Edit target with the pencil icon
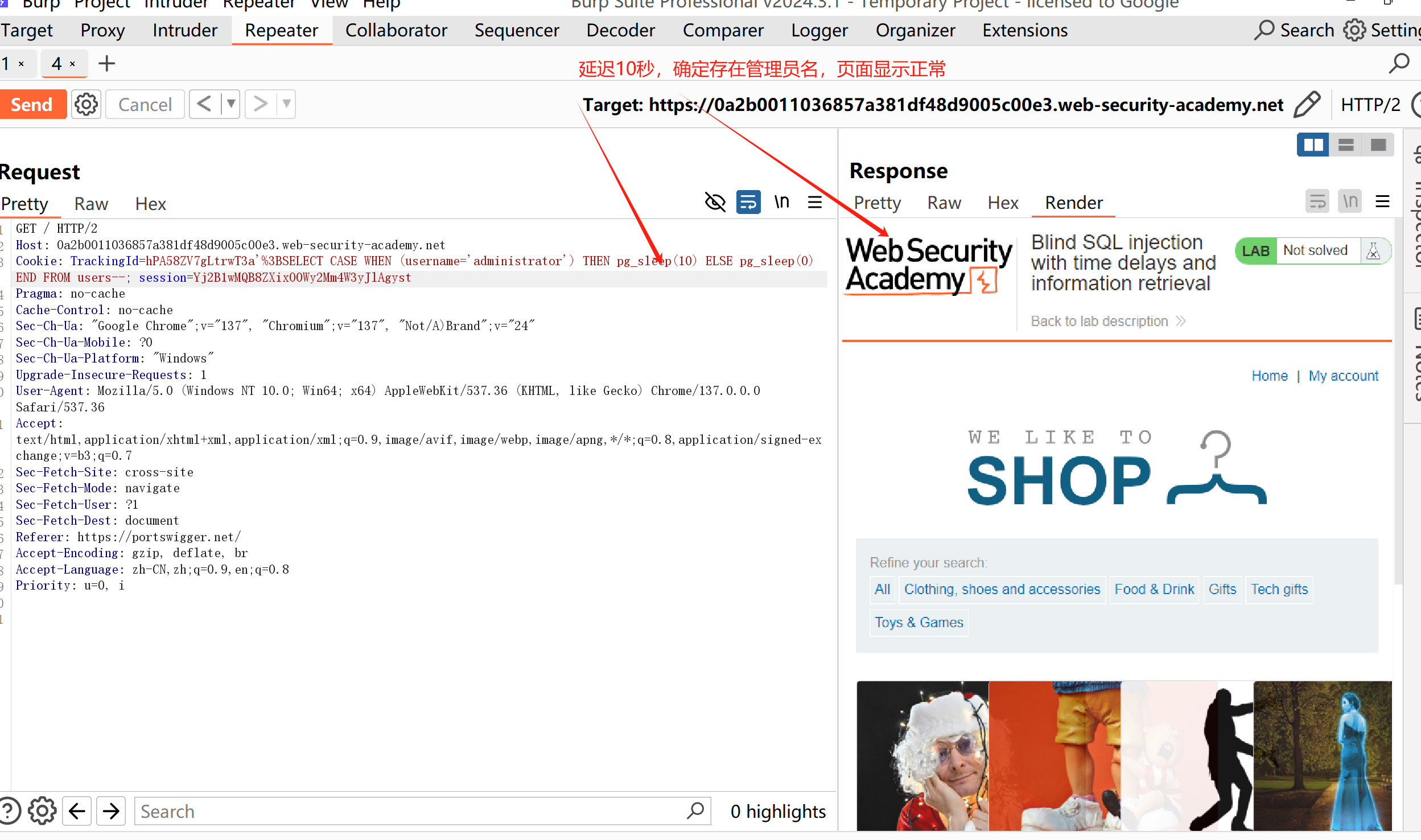The width and height of the screenshot is (1421, 840). 1307,105
